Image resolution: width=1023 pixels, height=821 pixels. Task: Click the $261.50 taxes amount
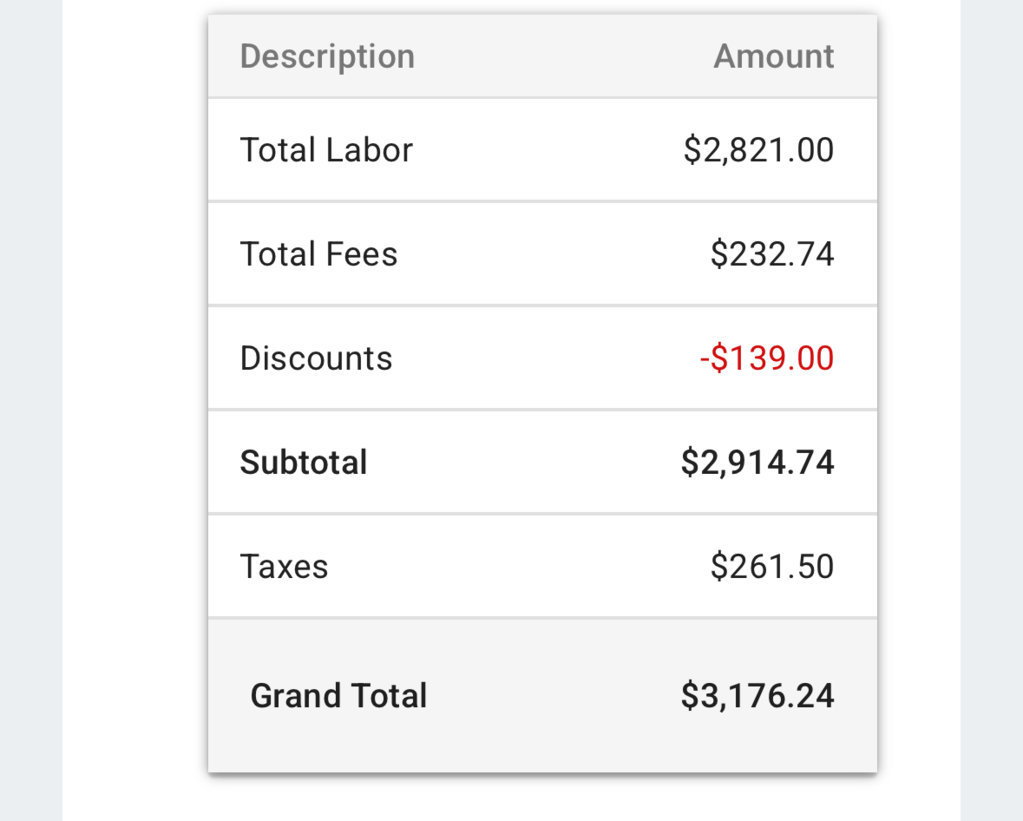click(772, 566)
